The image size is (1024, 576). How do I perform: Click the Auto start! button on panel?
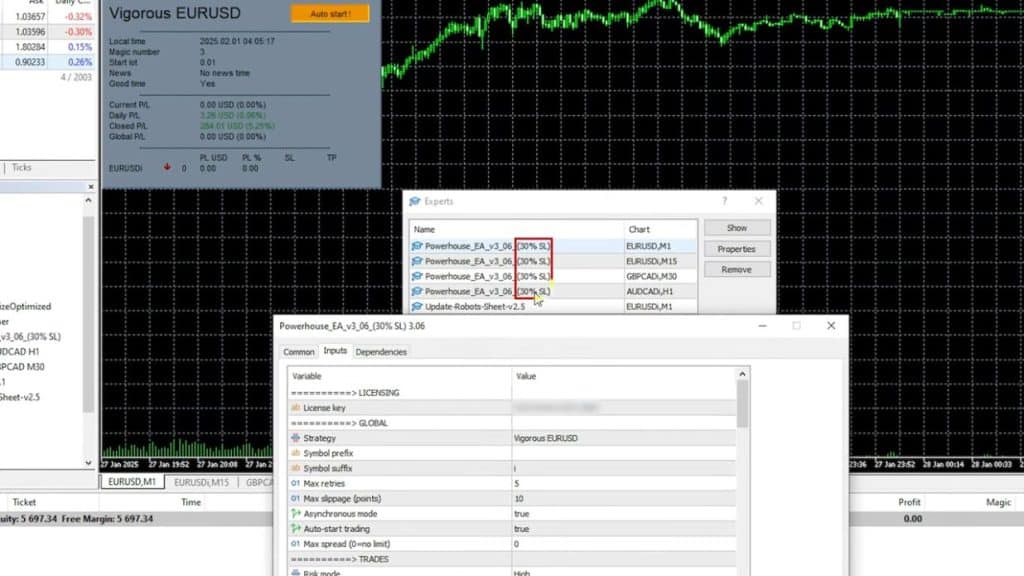(x=330, y=14)
